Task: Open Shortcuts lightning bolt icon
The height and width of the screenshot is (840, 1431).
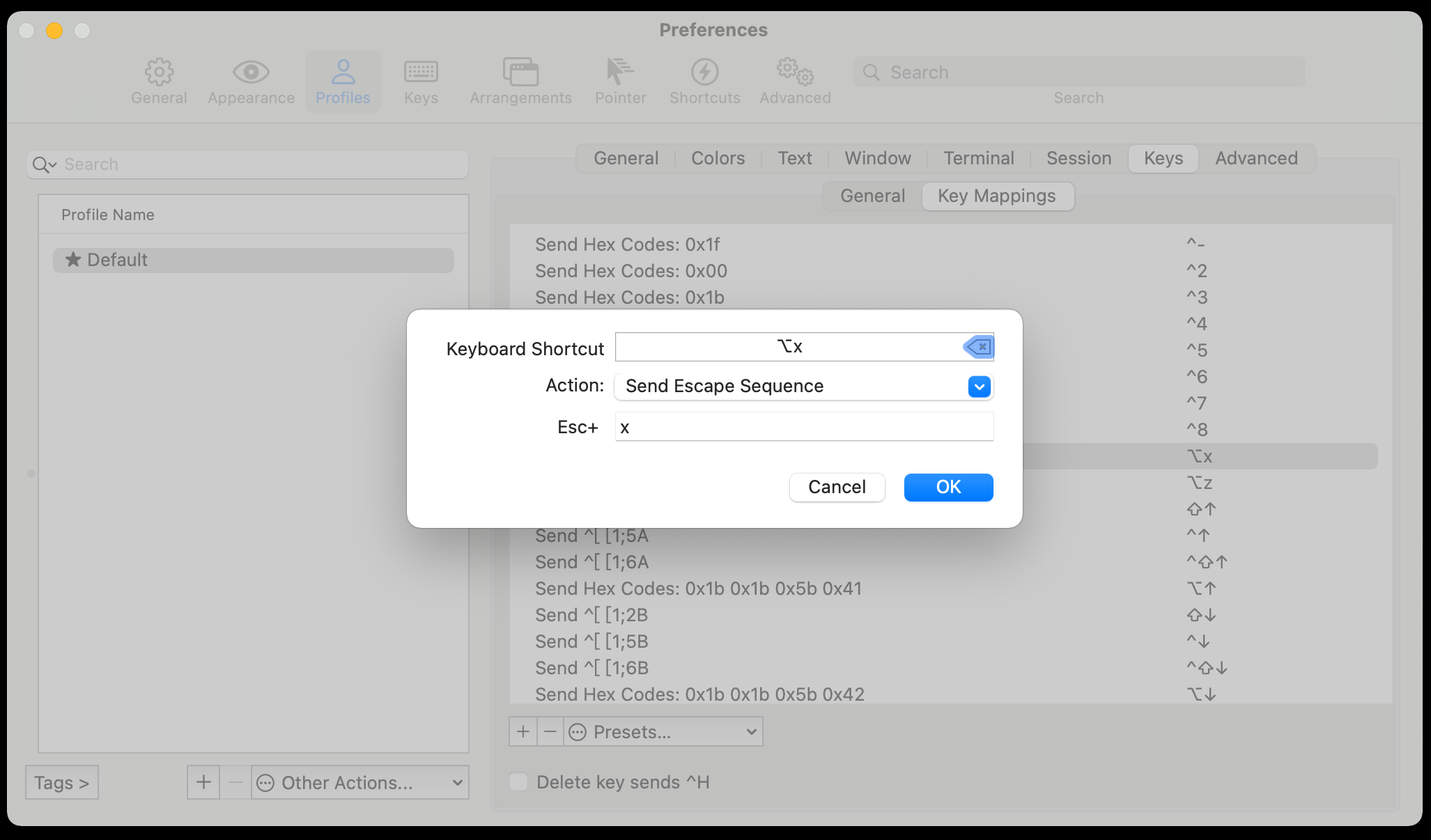Action: point(704,72)
